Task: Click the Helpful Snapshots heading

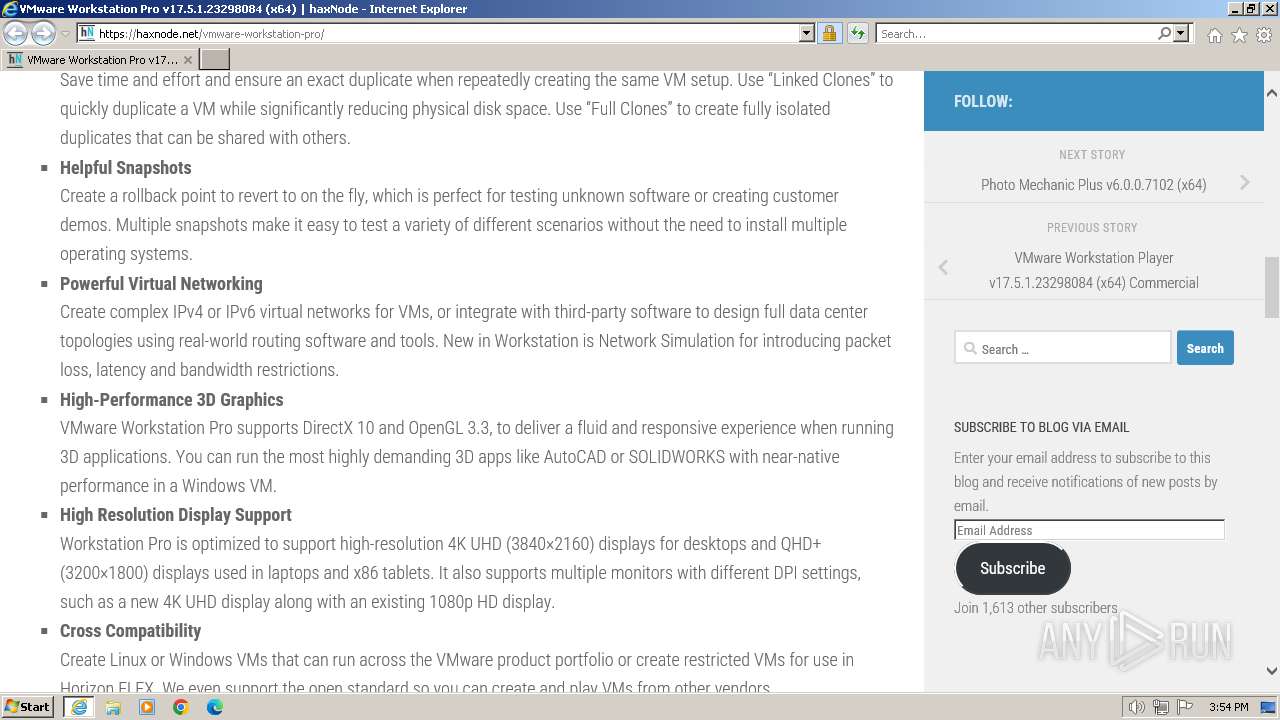Action: [125, 167]
